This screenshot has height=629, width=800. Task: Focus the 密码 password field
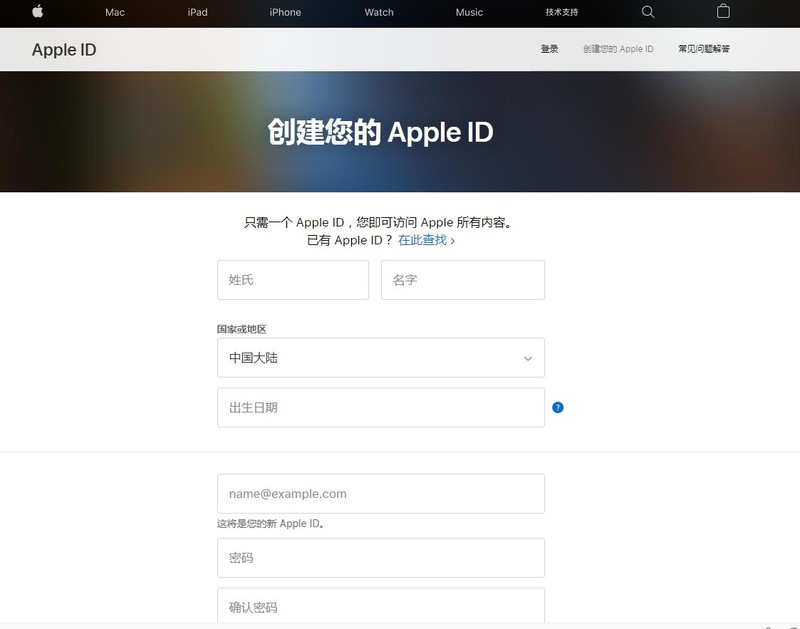point(380,558)
